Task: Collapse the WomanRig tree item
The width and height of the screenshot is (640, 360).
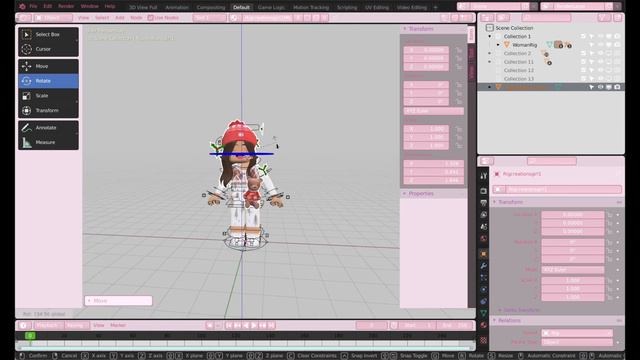Action: click(498, 45)
